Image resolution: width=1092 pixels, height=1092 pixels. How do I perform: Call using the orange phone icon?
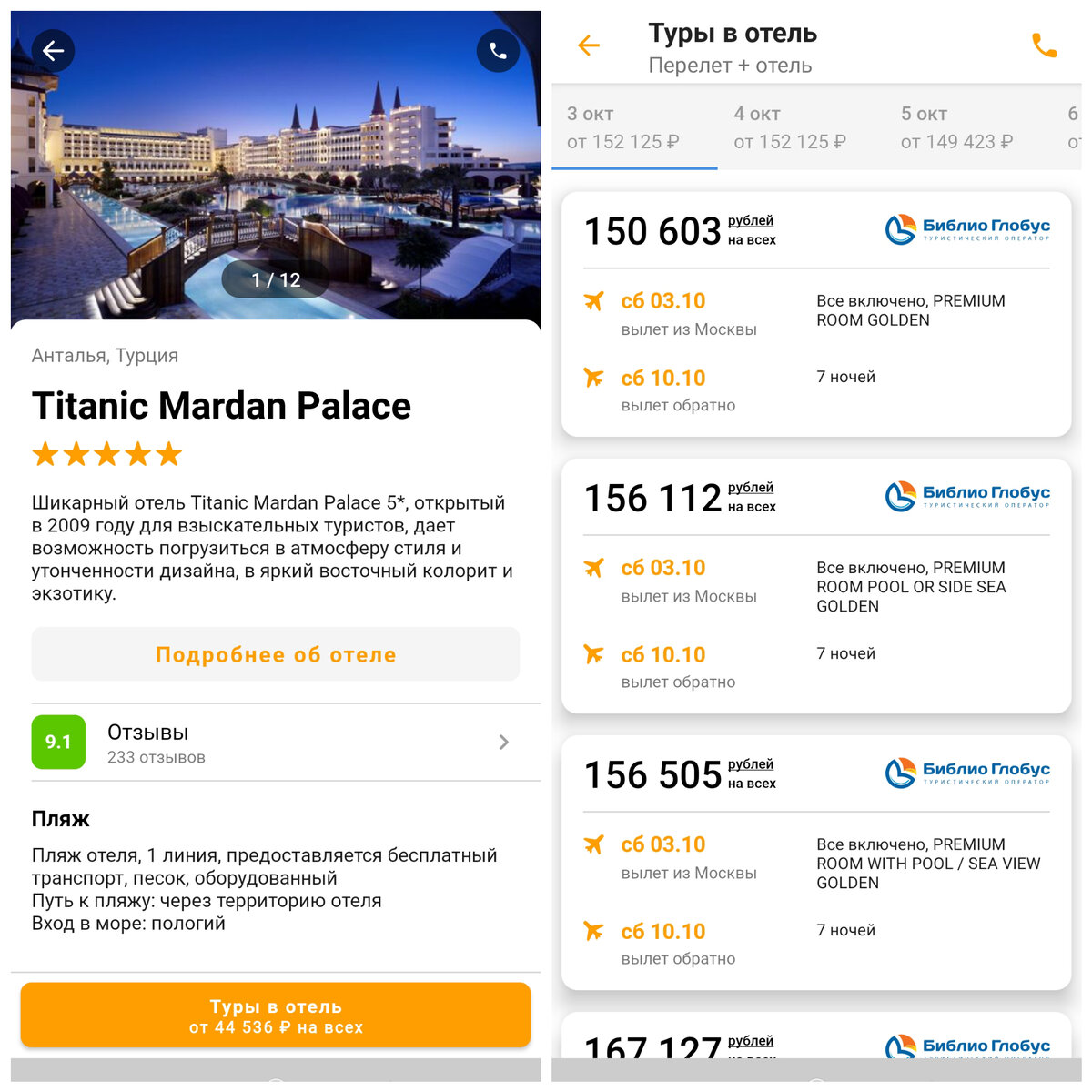coord(1044,45)
